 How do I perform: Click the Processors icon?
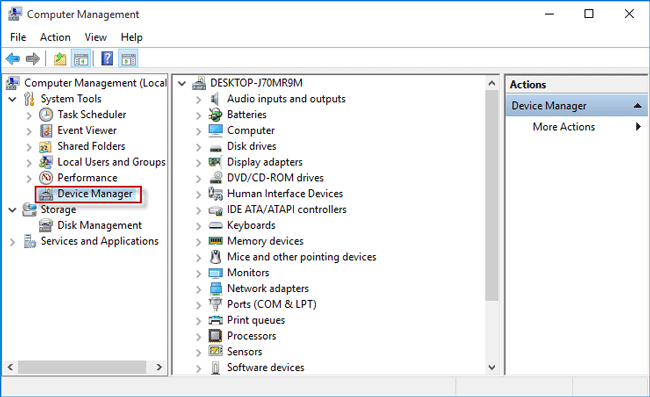pyautogui.click(x=216, y=336)
